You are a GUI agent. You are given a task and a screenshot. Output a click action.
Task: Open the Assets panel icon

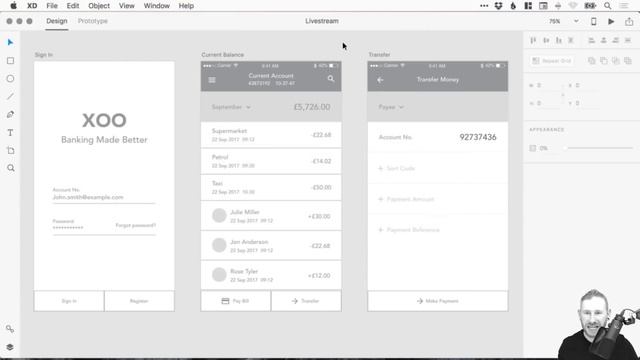click(10, 329)
